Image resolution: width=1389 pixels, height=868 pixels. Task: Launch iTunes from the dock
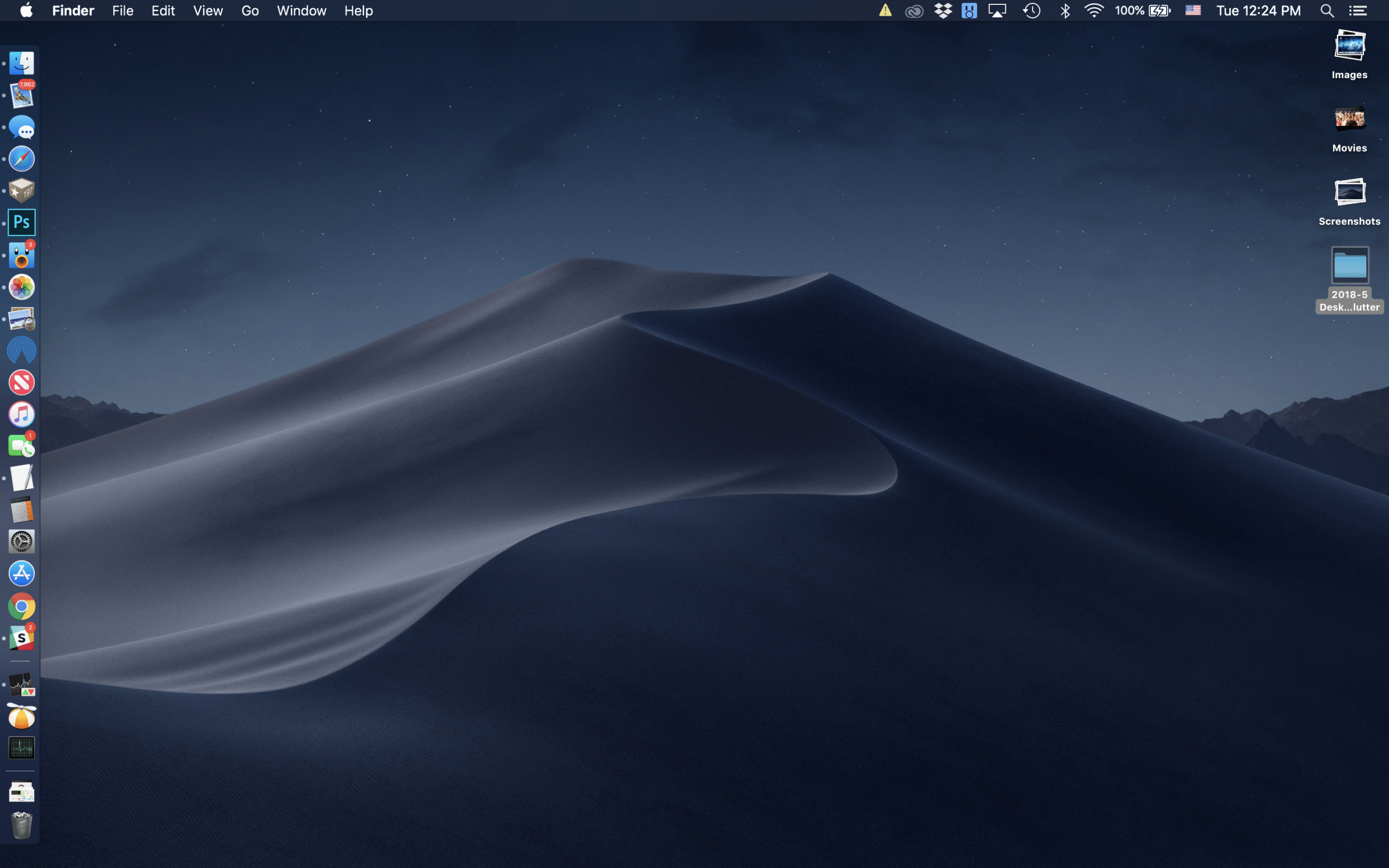click(22, 414)
